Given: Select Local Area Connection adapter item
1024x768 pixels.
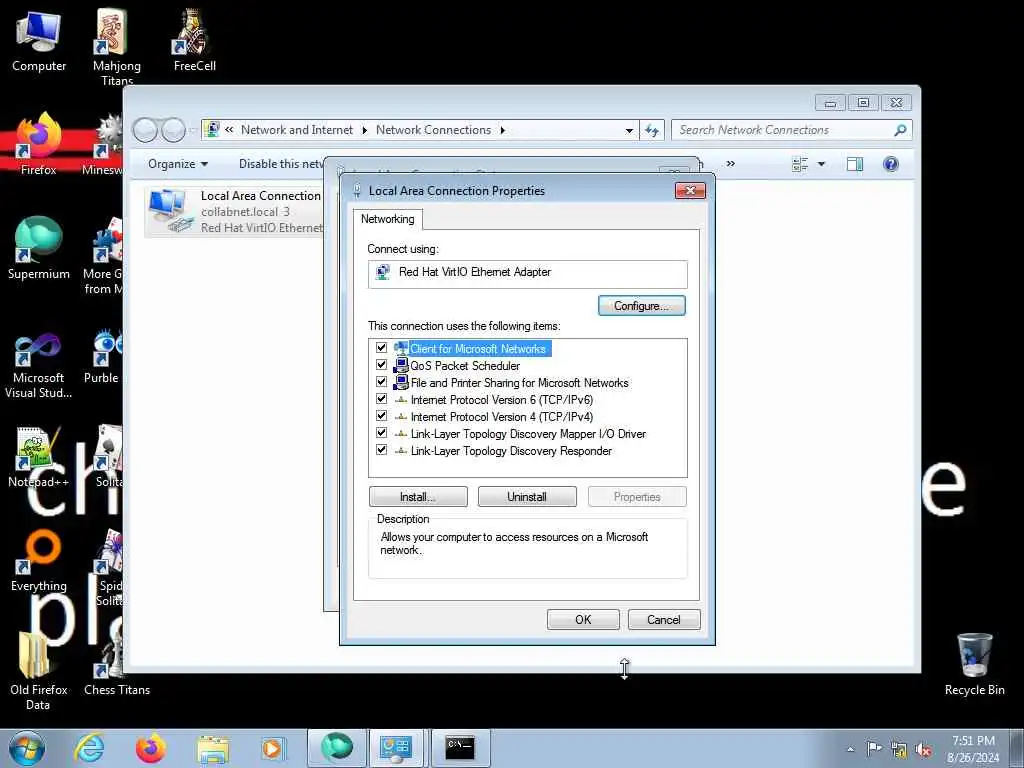Looking at the screenshot, I should click(235, 211).
